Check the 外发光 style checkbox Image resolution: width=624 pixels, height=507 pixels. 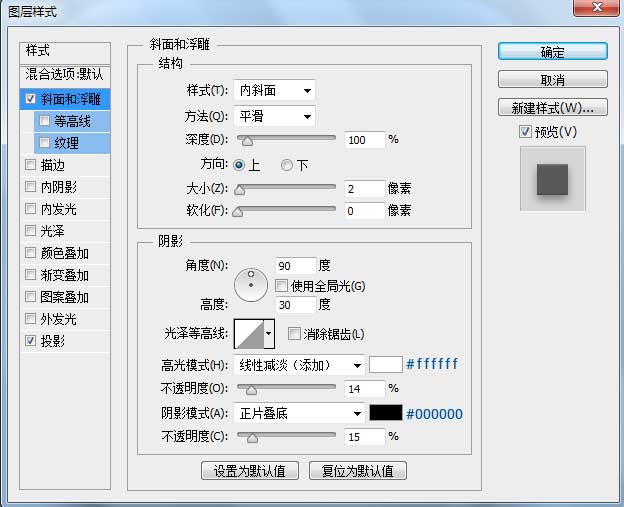pyautogui.click(x=31, y=318)
